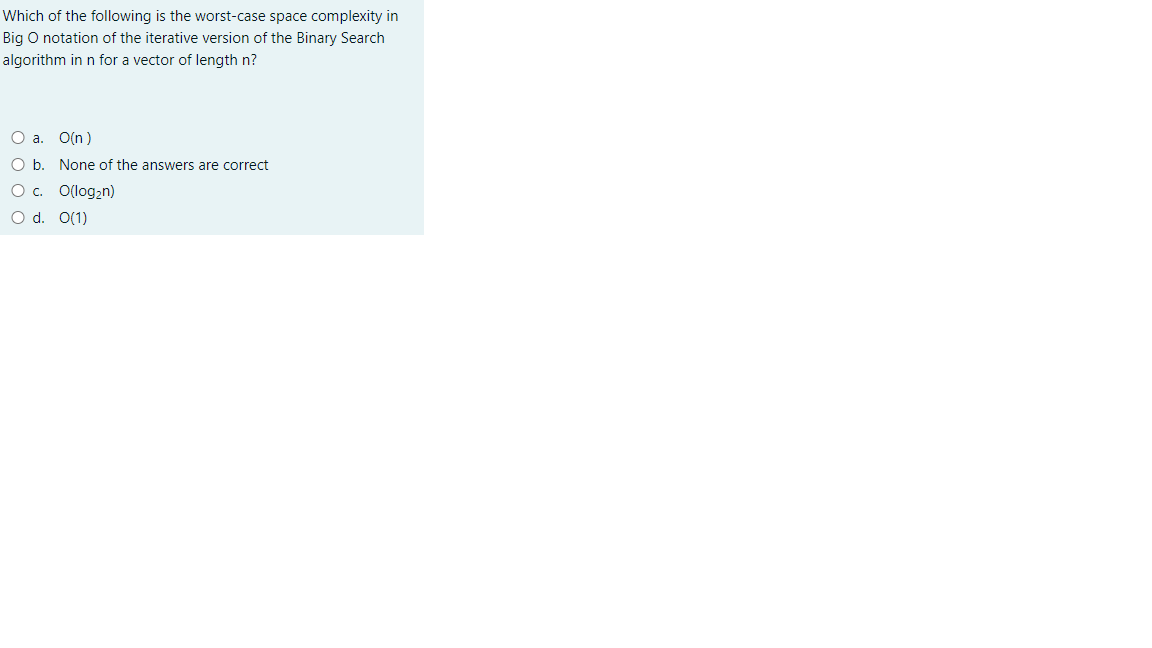Image resolution: width=1152 pixels, height=648 pixels.
Task: Click the letter label 'd.'
Action: tap(39, 217)
